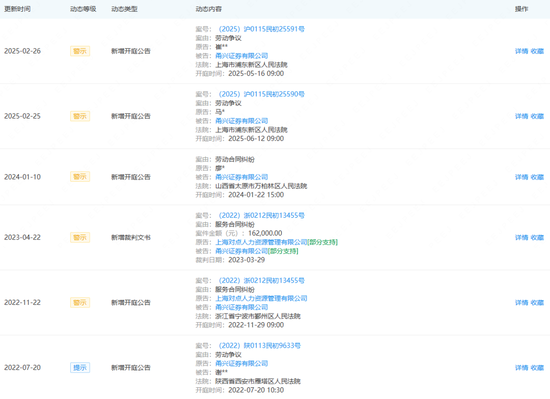
Task: Click 甬兴证券有限公司 defendant in 2023-04-22 row
Action: [242, 251]
